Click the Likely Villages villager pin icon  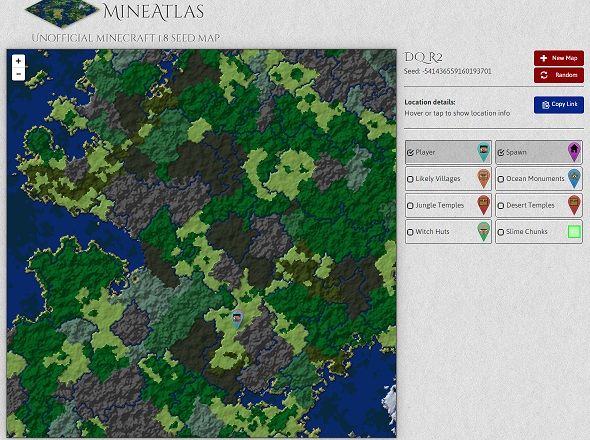(484, 178)
